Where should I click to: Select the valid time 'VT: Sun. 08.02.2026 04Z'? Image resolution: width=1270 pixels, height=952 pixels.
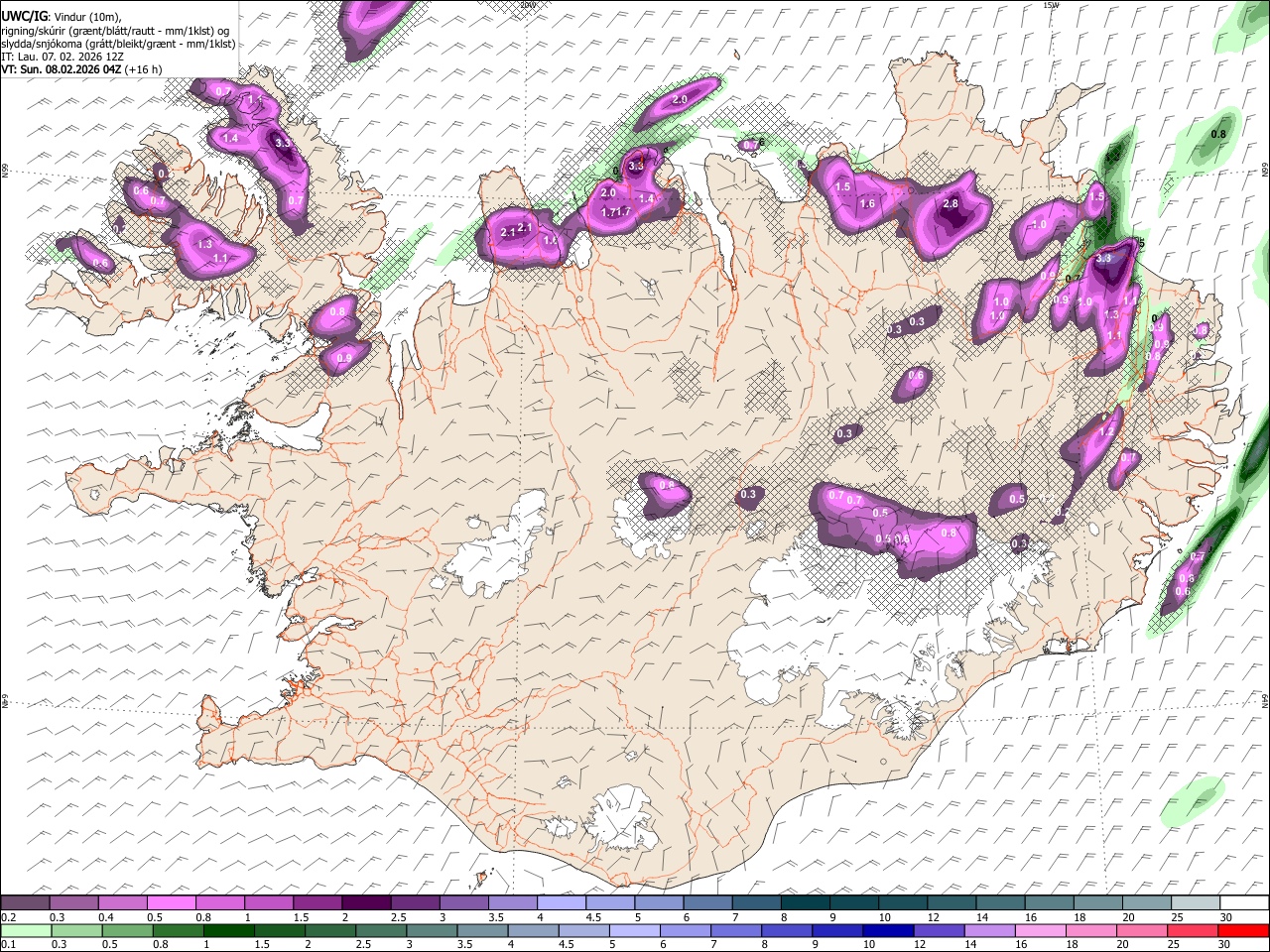(x=62, y=70)
